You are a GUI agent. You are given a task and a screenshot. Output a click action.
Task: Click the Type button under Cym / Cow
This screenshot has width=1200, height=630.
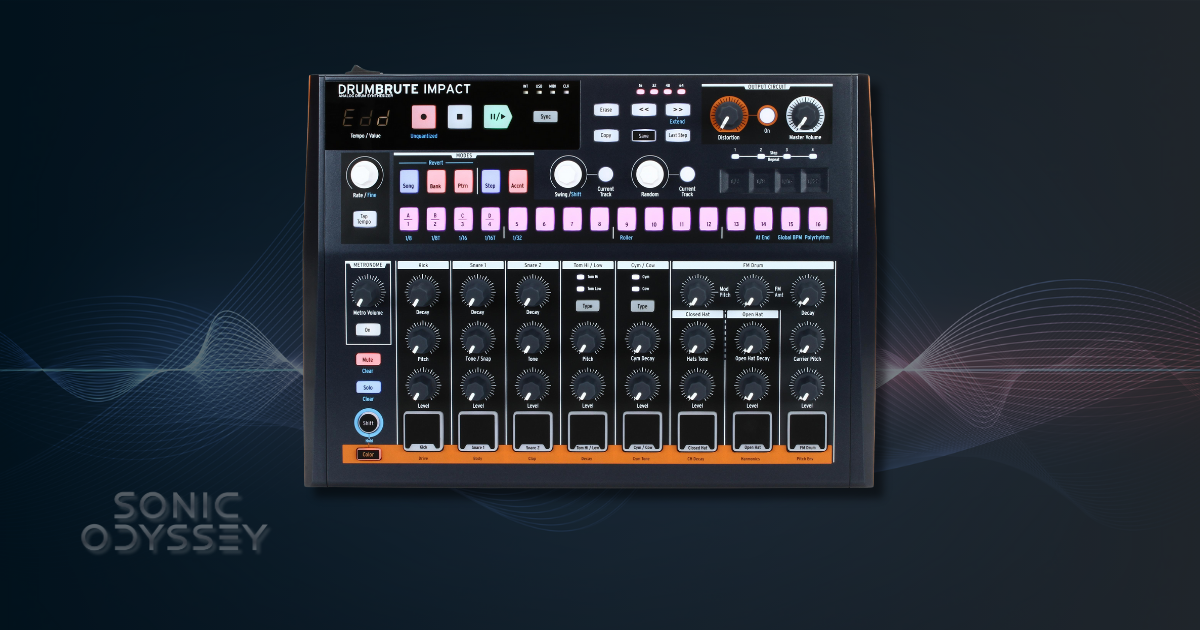point(642,306)
